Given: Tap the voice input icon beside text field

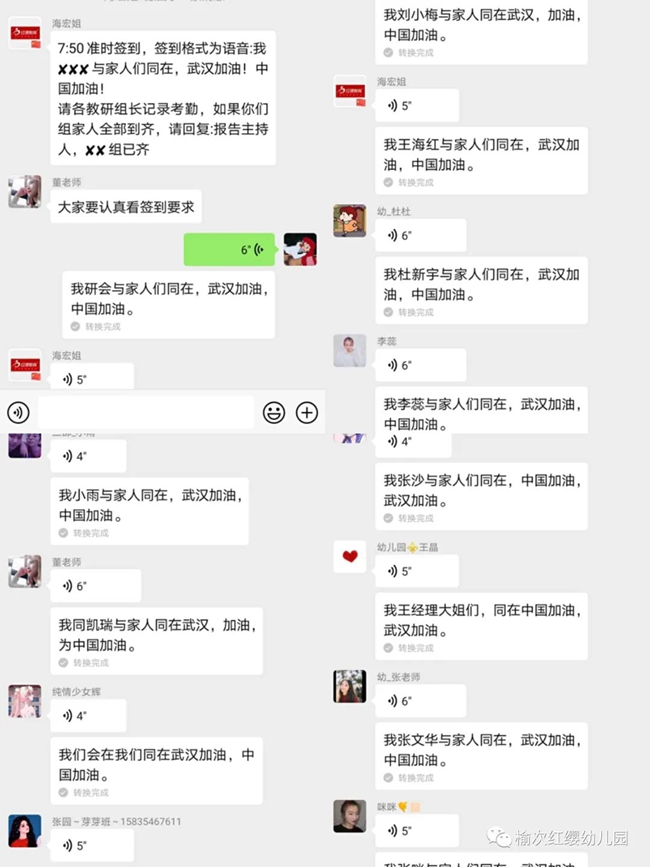Looking at the screenshot, I should [x=18, y=412].
